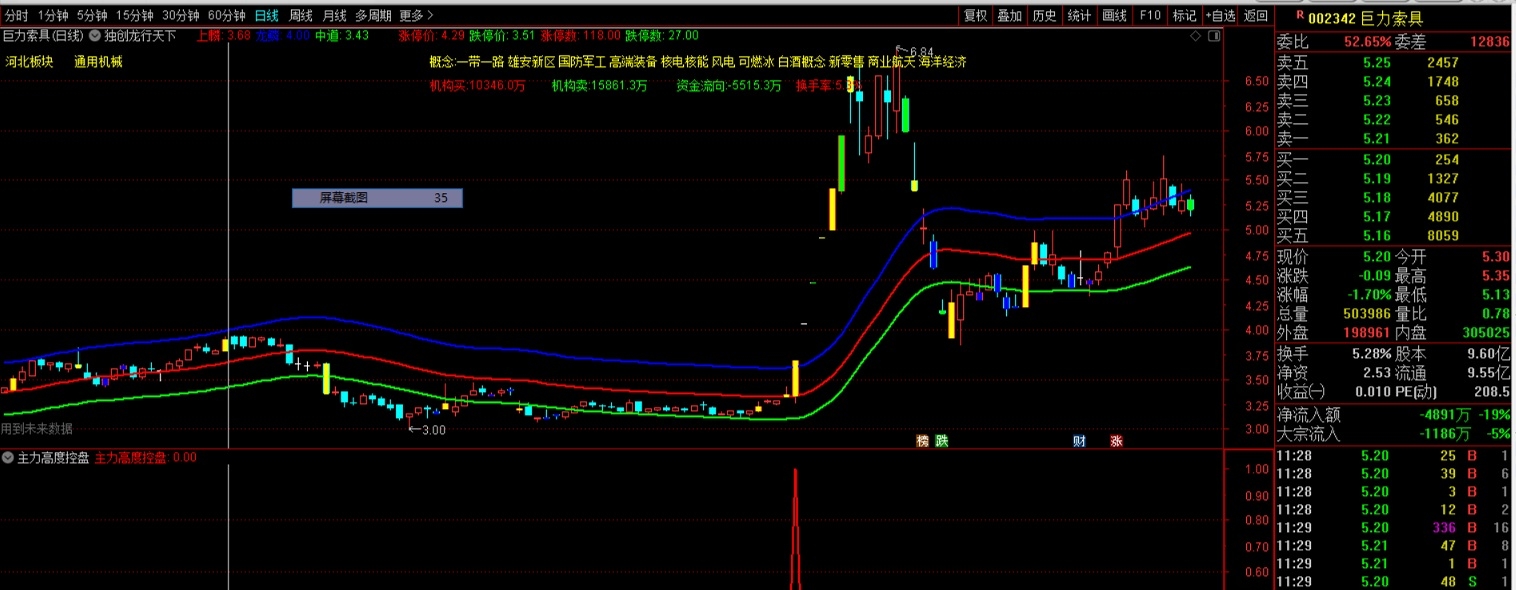1516x590 pixels.
Task: Click the 用到未来数据 notice text
Action: pos(37,429)
